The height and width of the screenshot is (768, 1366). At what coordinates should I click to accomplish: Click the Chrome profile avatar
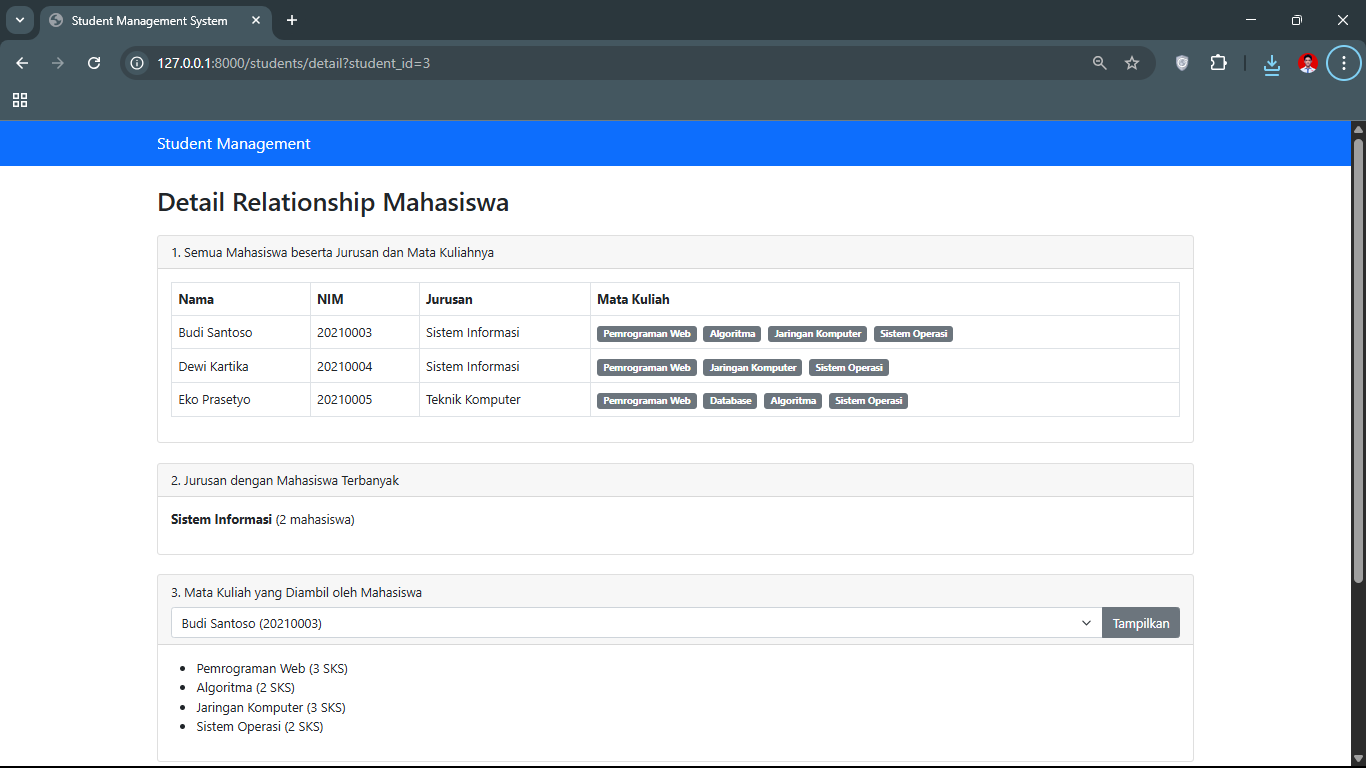click(1307, 63)
